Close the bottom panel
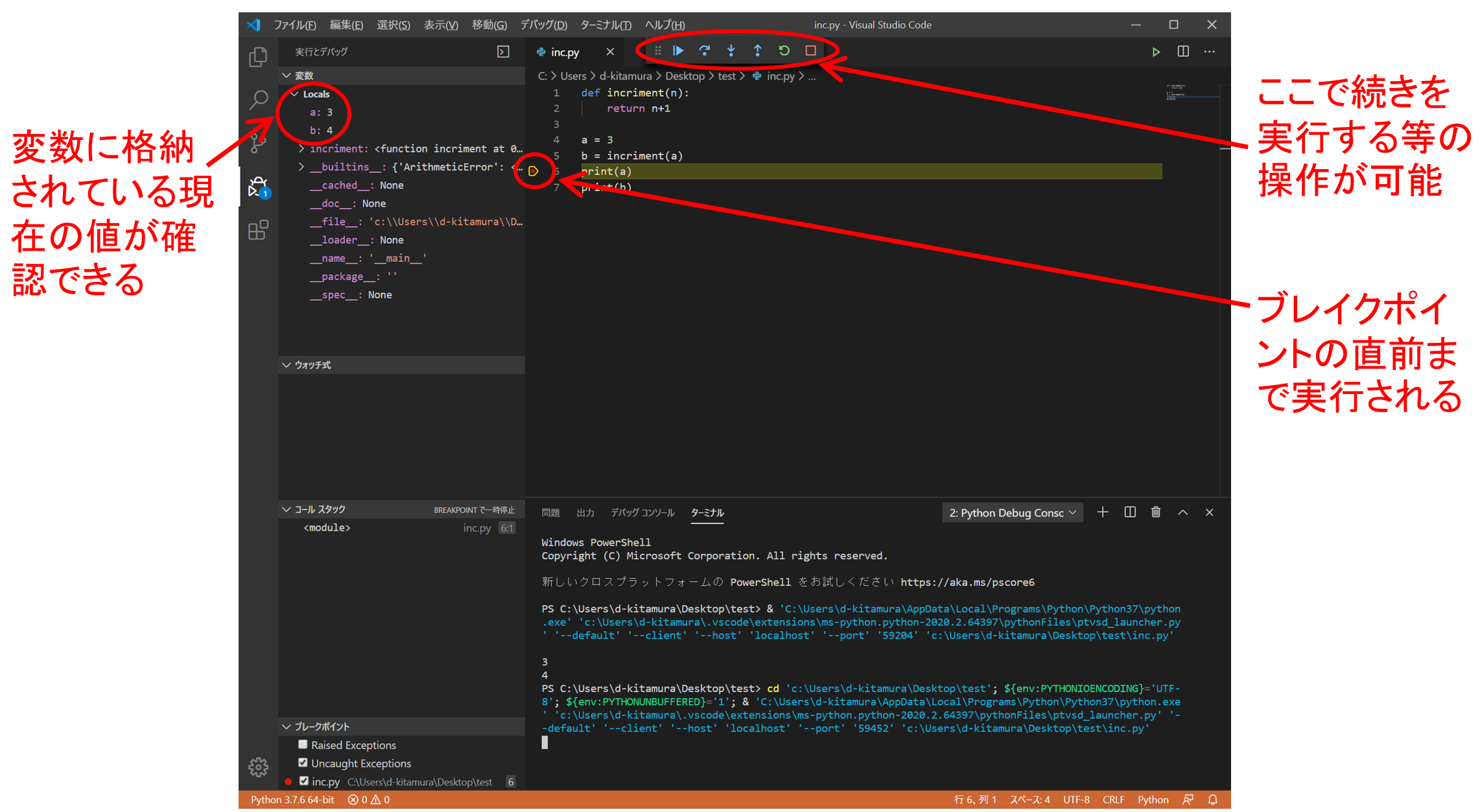Viewport: 1480px width, 812px height. [1210, 513]
